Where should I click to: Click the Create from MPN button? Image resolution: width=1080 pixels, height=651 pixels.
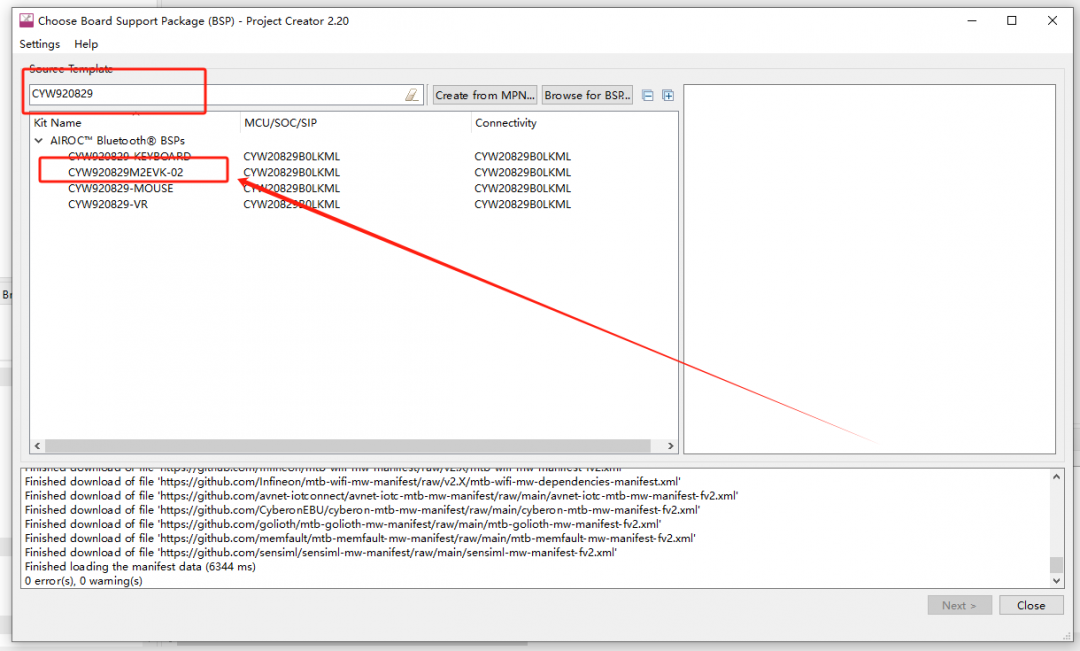484,94
